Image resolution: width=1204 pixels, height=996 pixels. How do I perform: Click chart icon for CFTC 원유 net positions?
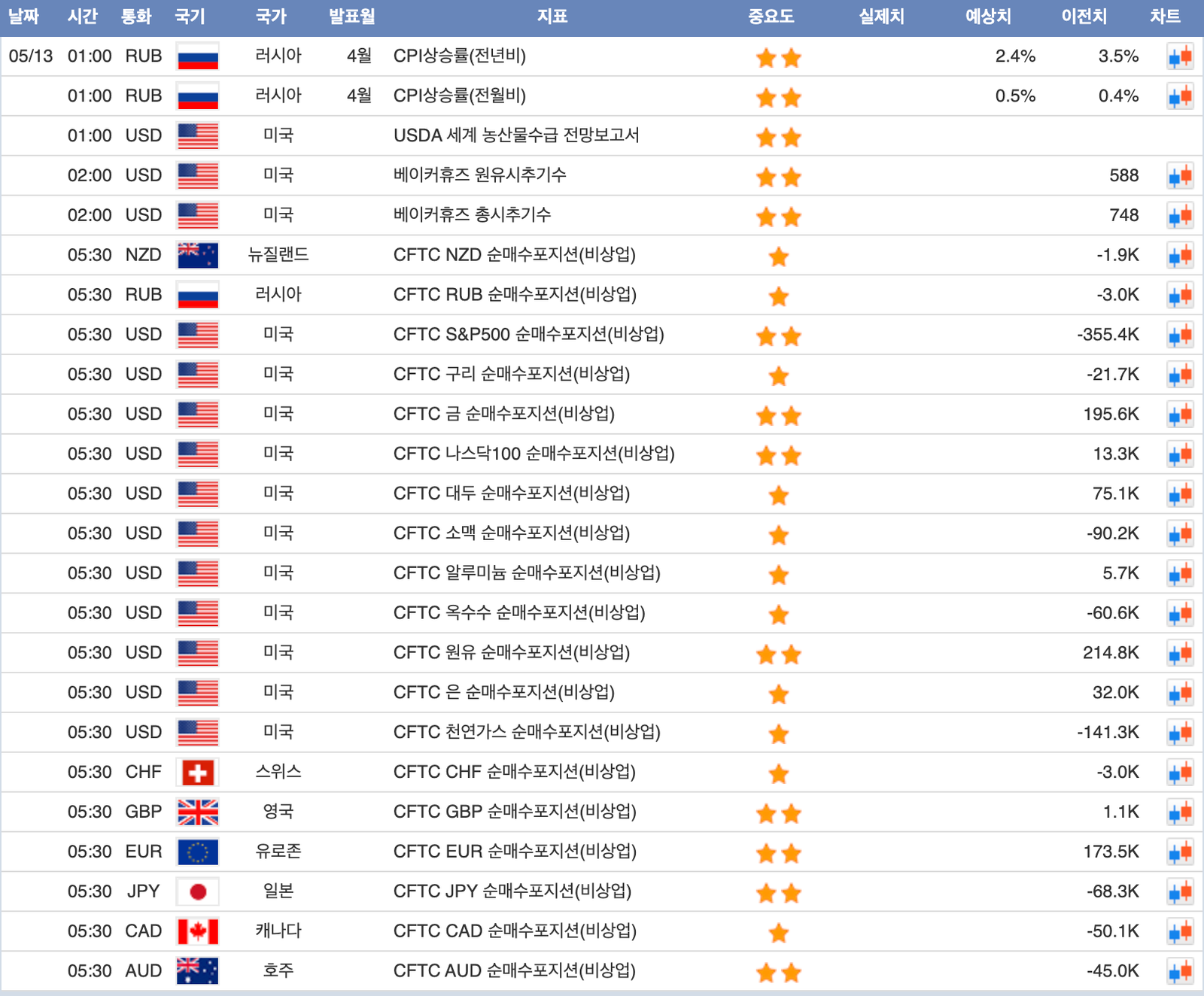tap(1180, 653)
